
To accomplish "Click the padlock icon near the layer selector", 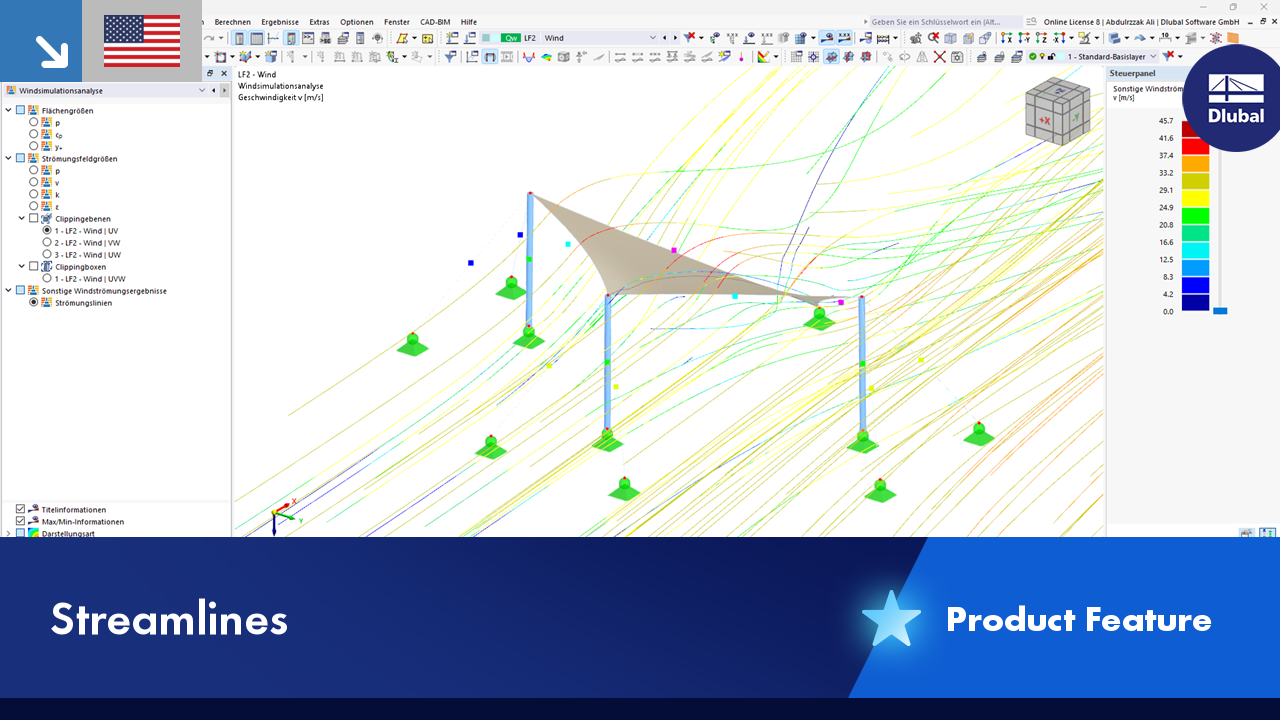I will click(1051, 57).
